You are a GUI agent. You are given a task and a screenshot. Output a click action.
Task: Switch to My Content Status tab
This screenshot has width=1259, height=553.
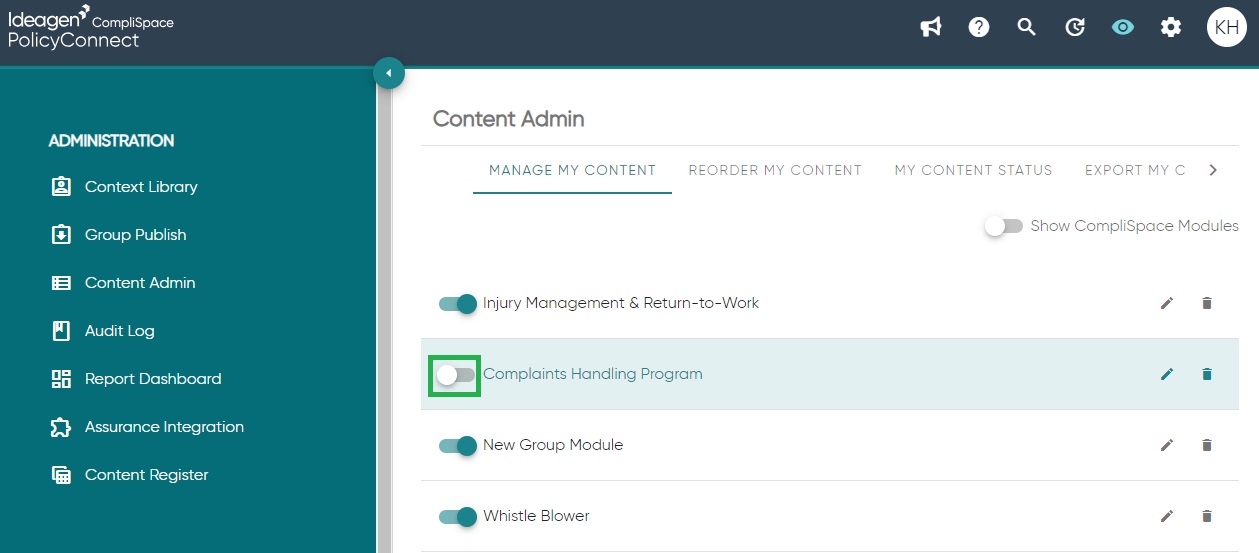(x=973, y=170)
